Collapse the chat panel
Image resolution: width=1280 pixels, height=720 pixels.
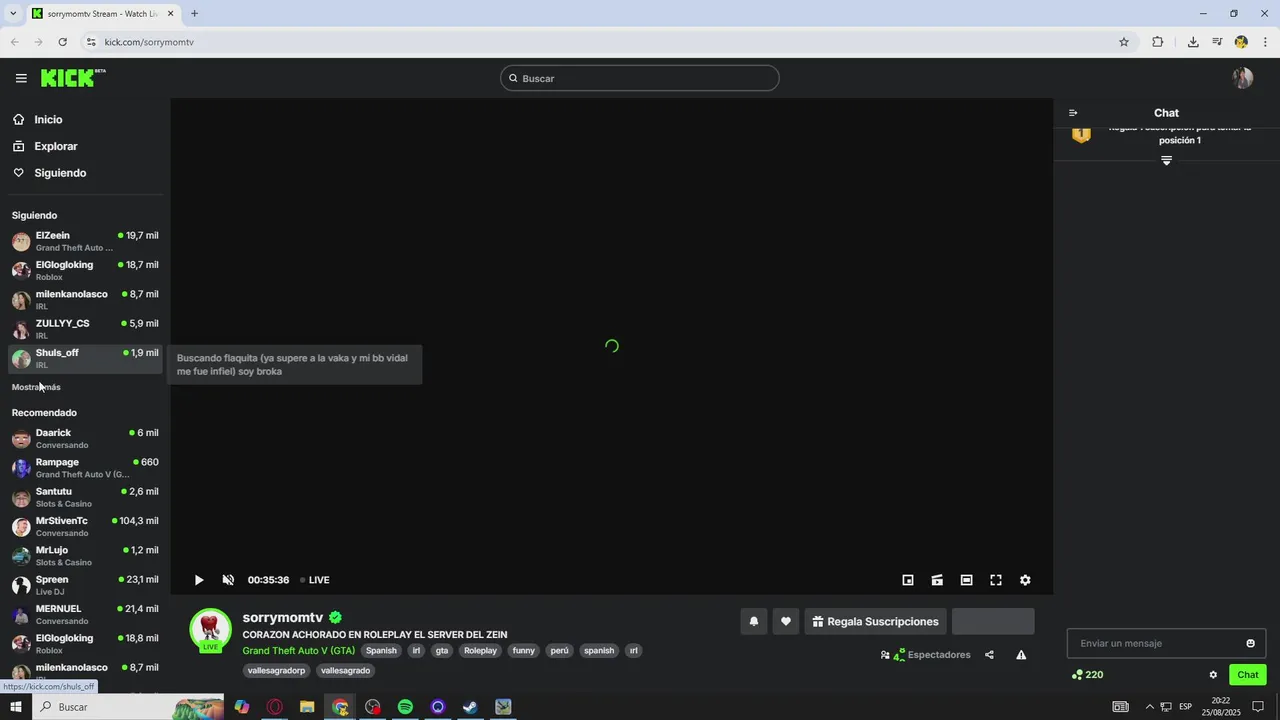click(x=1073, y=113)
